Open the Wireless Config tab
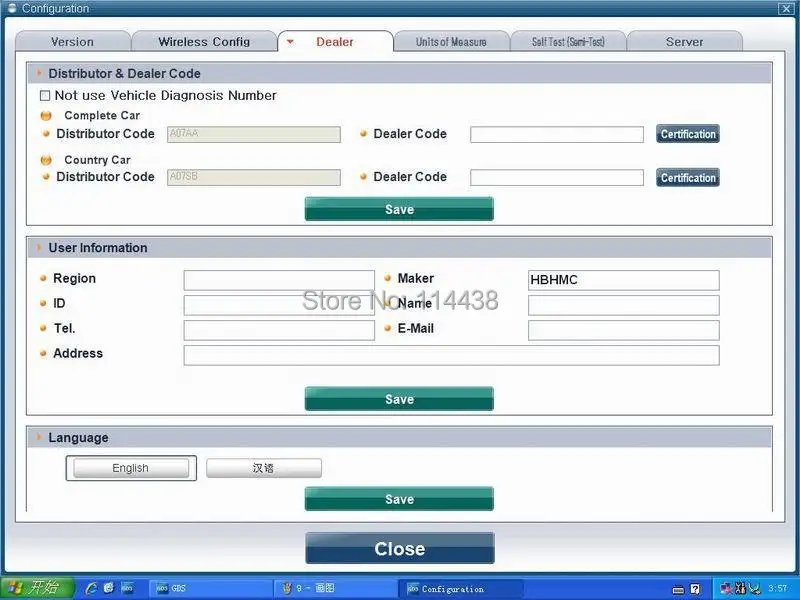Image resolution: width=800 pixels, height=600 pixels. point(204,42)
